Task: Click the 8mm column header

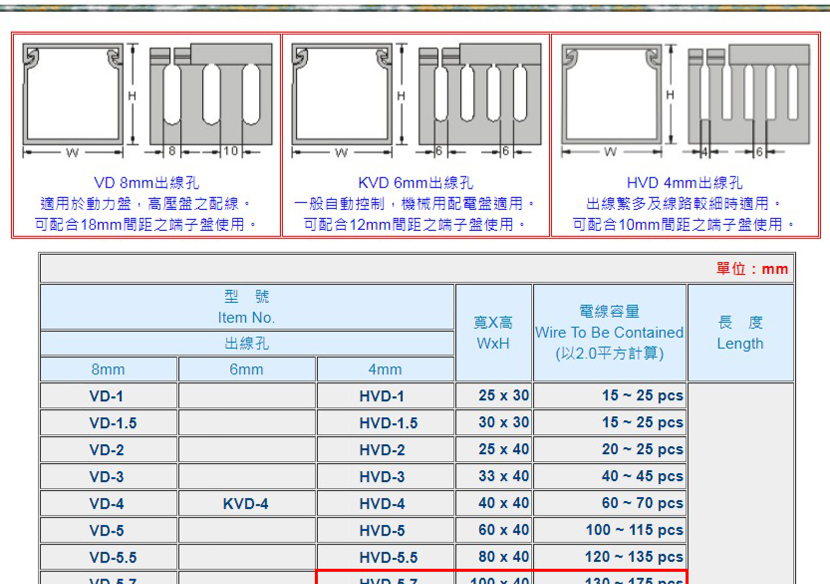Action: [108, 369]
